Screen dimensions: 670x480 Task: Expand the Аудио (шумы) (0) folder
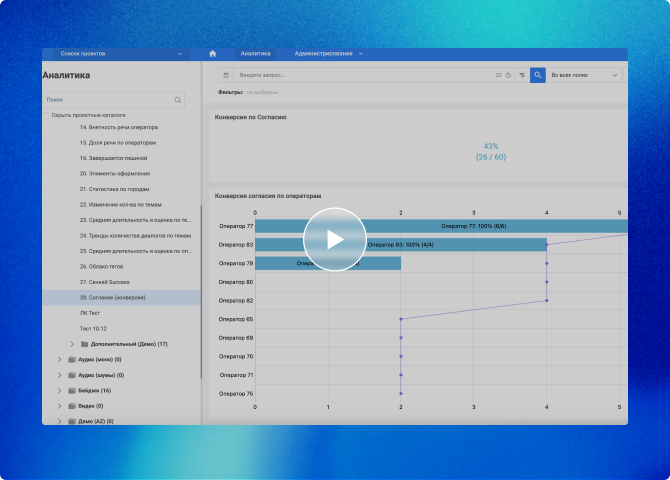59,375
